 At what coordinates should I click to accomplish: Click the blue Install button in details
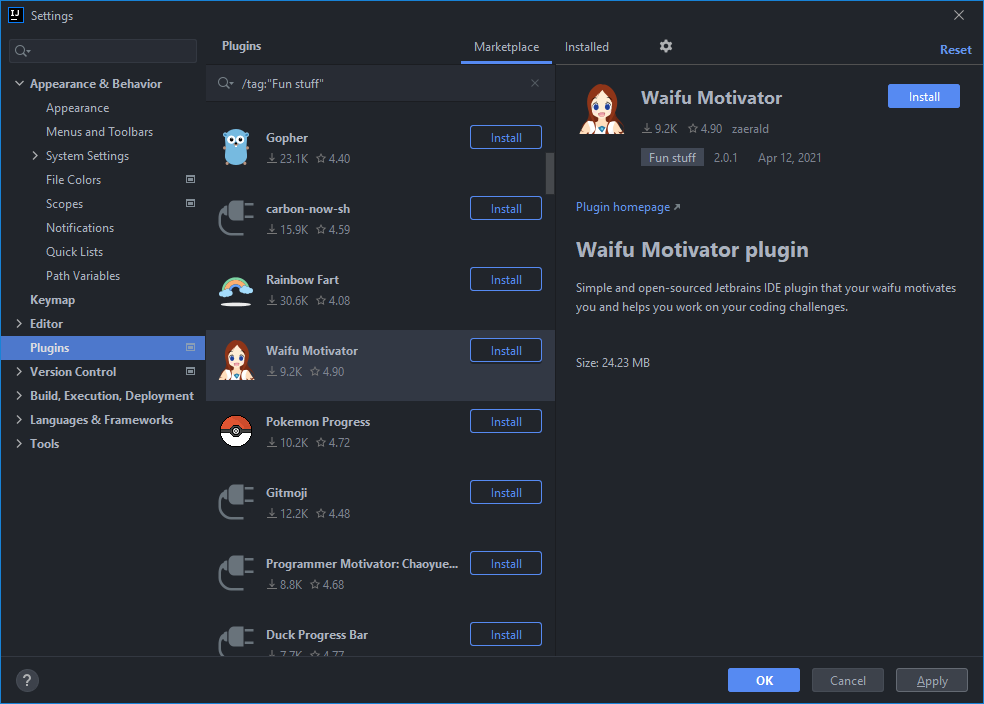pos(924,96)
